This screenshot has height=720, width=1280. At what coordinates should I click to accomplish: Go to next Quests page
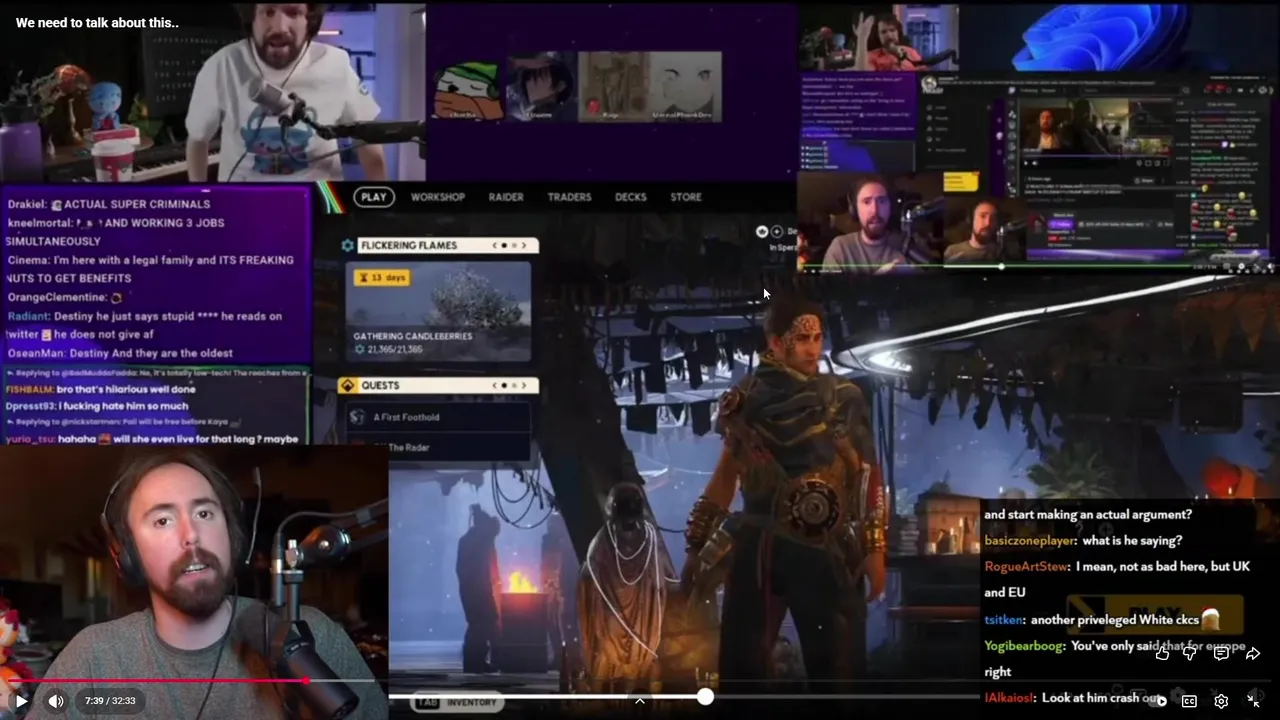523,385
